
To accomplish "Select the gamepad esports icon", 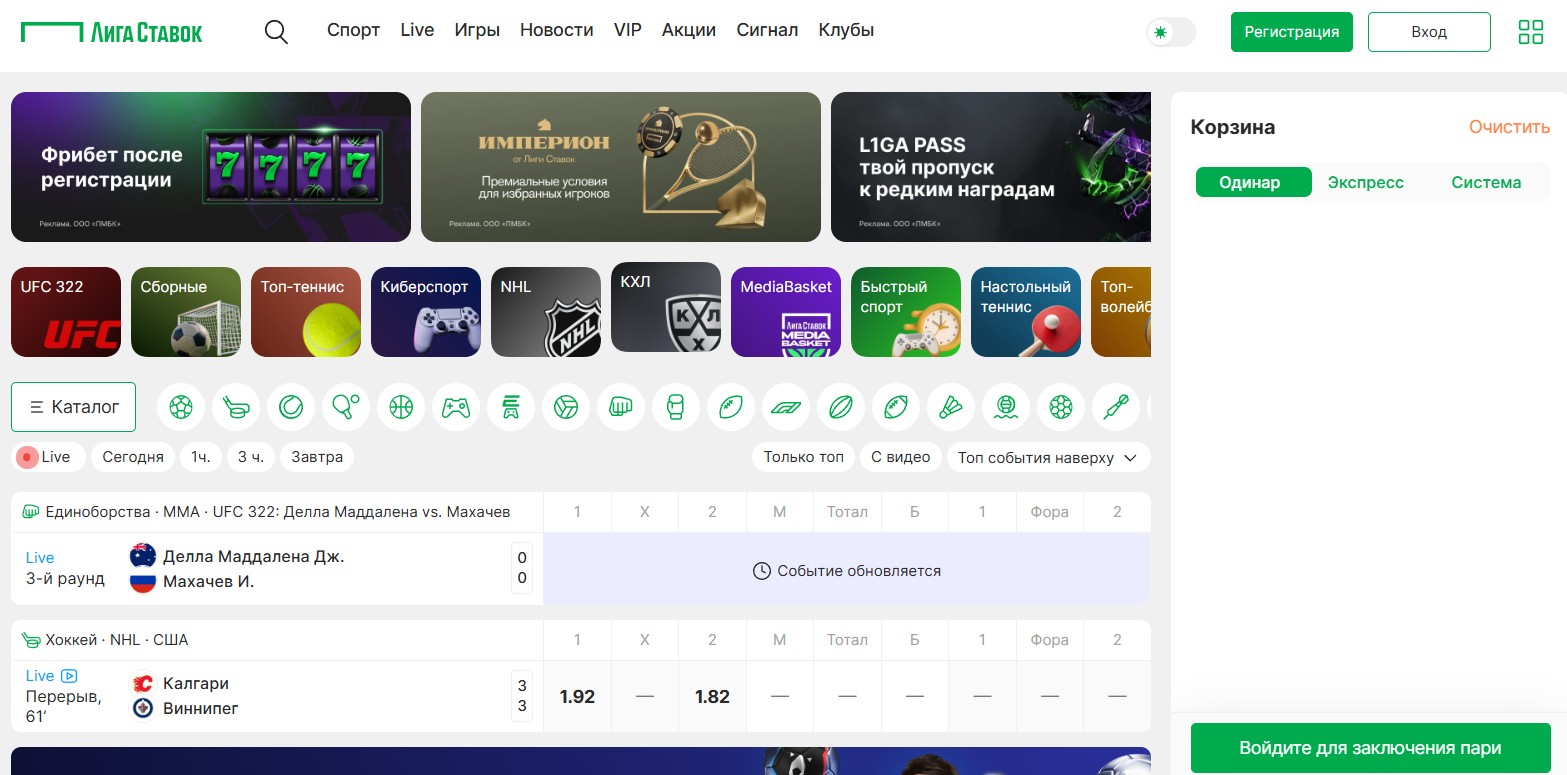I will click(x=456, y=407).
